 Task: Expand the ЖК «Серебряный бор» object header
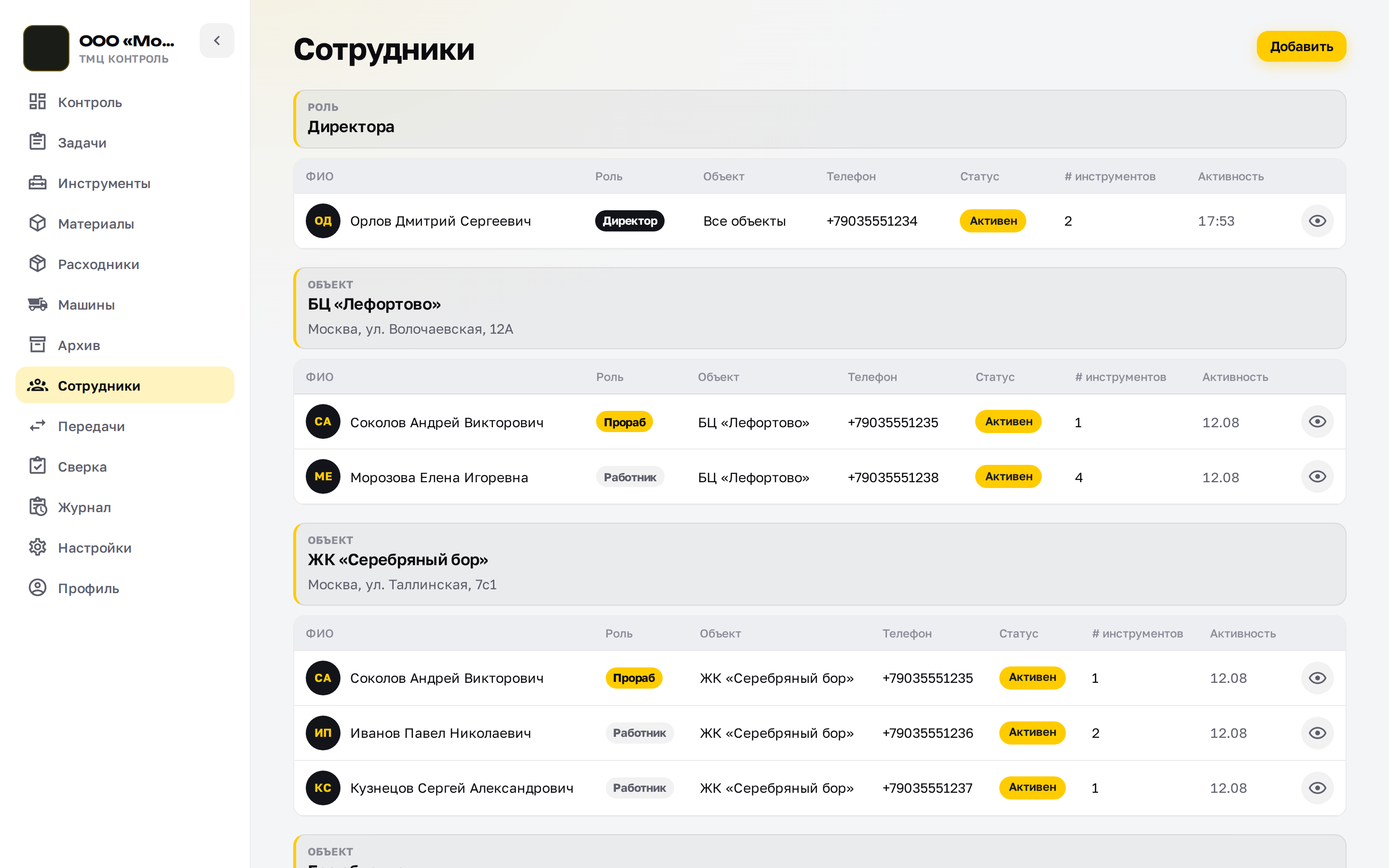pos(819,564)
